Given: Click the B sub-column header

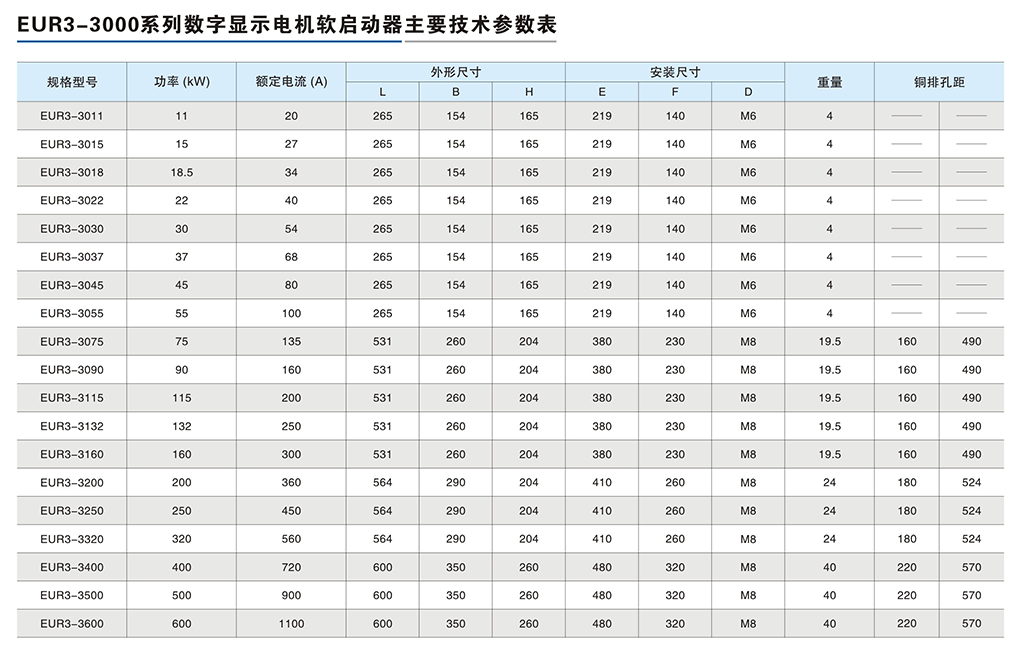Looking at the screenshot, I should point(455,91).
